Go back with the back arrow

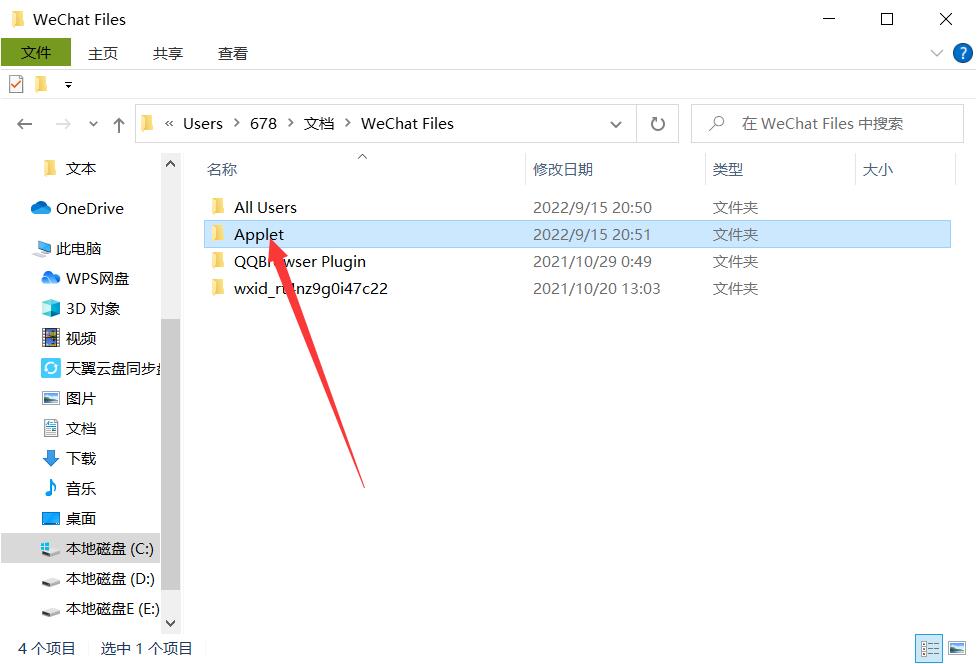tap(25, 124)
